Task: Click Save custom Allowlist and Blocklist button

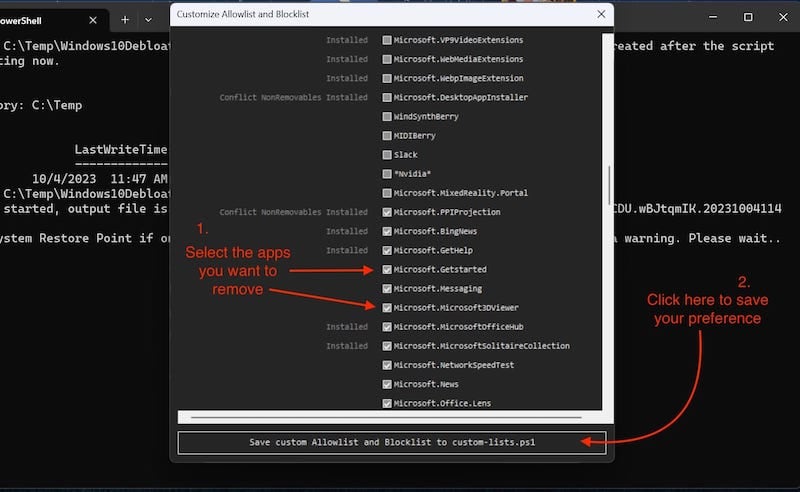Action: tap(392, 442)
